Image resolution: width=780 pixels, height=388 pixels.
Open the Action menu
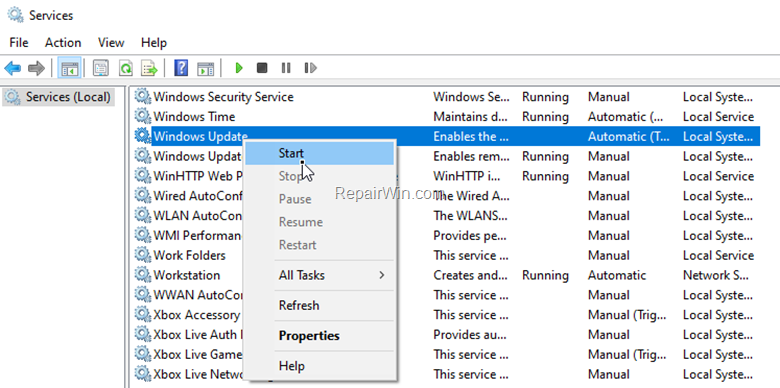[63, 43]
